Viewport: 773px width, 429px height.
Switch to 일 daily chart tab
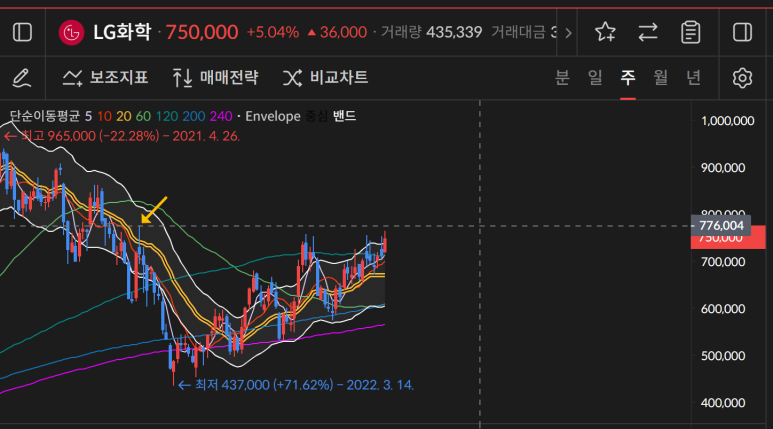pos(595,77)
